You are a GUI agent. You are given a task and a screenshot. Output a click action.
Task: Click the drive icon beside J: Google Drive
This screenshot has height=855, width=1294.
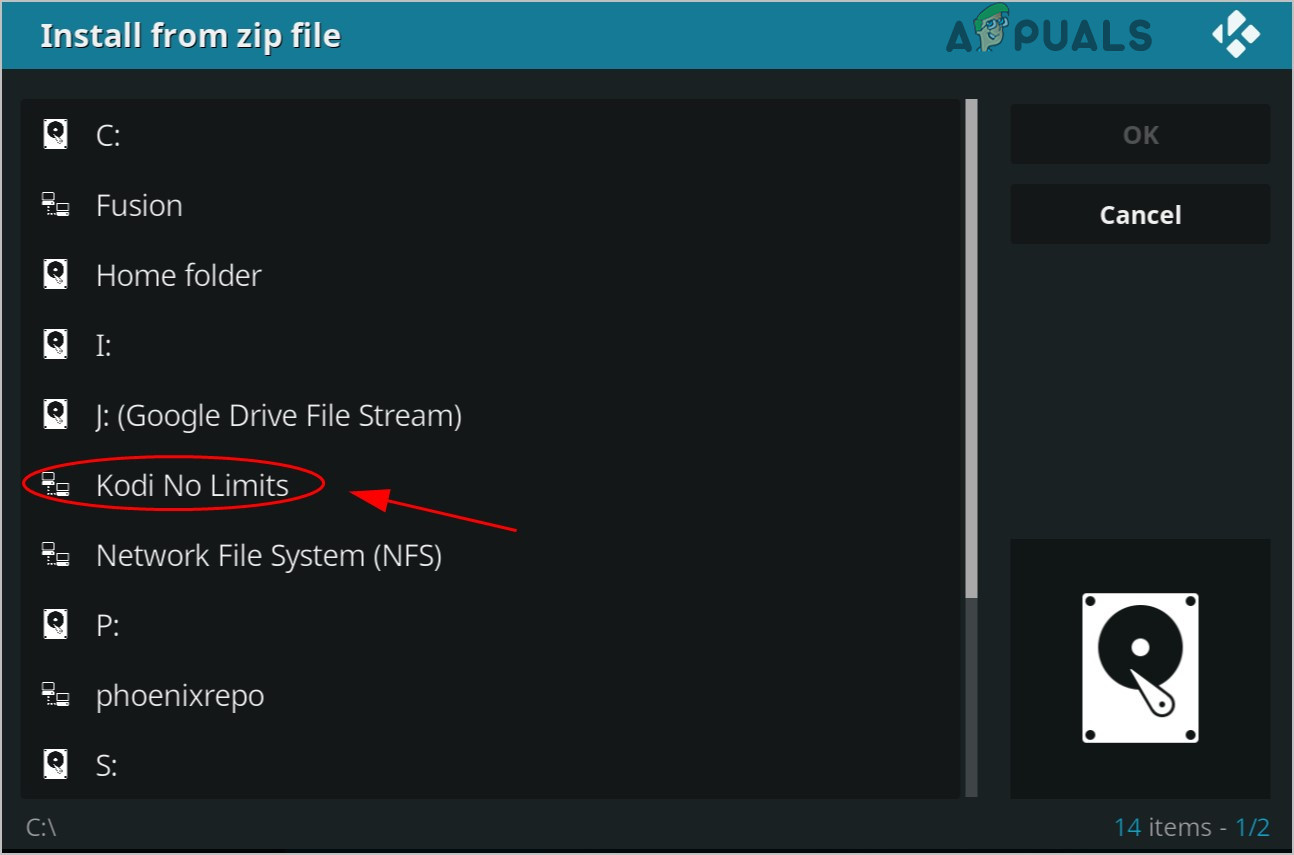pos(56,415)
